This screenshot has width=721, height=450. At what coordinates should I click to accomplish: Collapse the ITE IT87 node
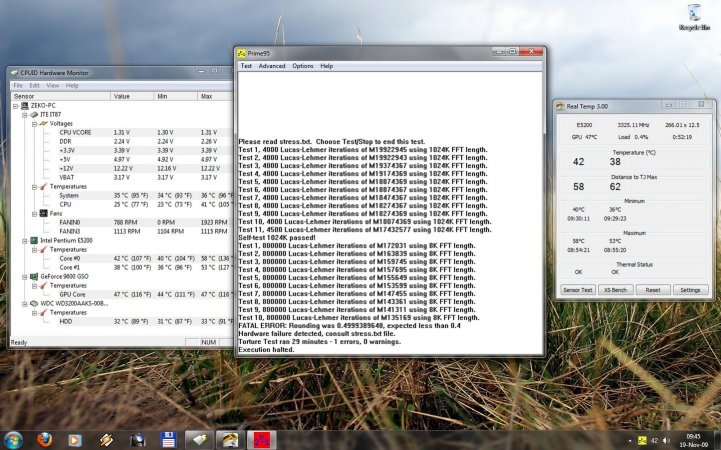pyautogui.click(x=25, y=114)
